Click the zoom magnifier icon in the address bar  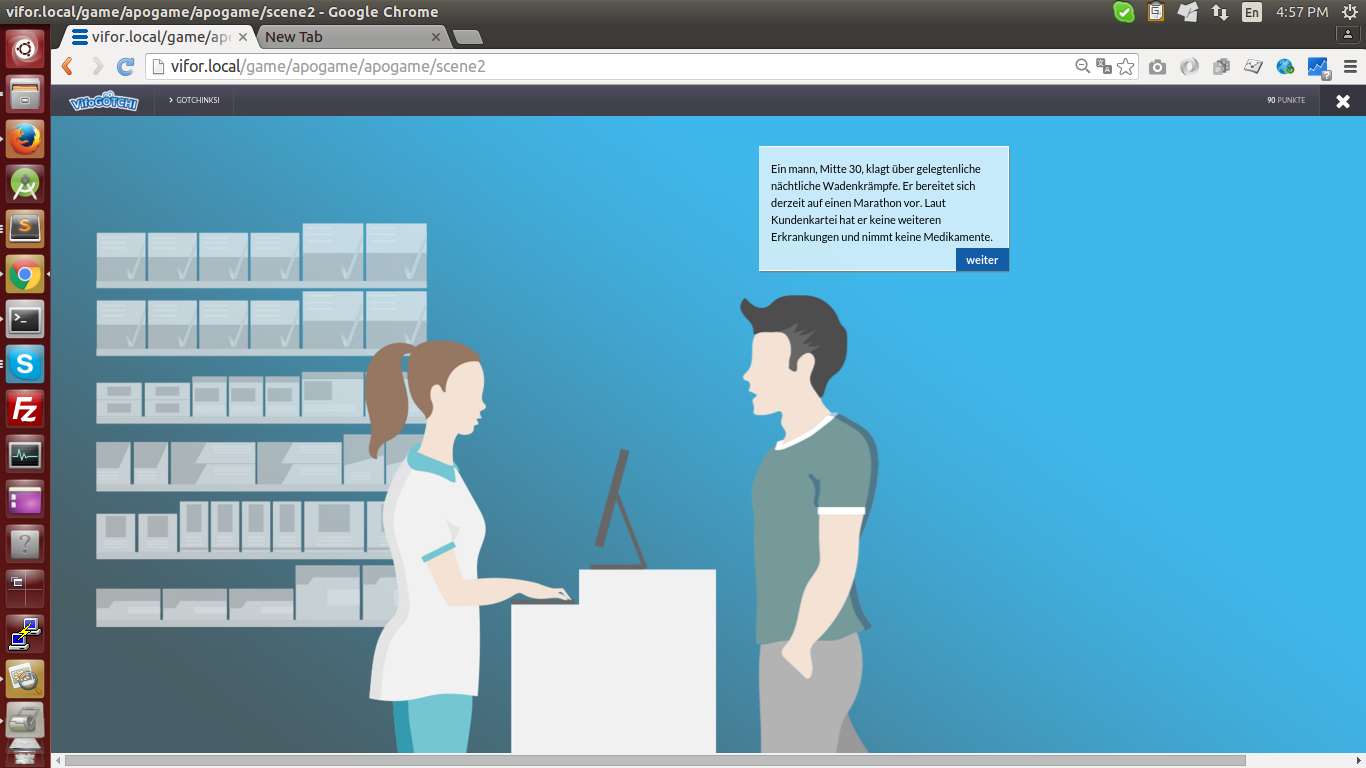[1082, 67]
